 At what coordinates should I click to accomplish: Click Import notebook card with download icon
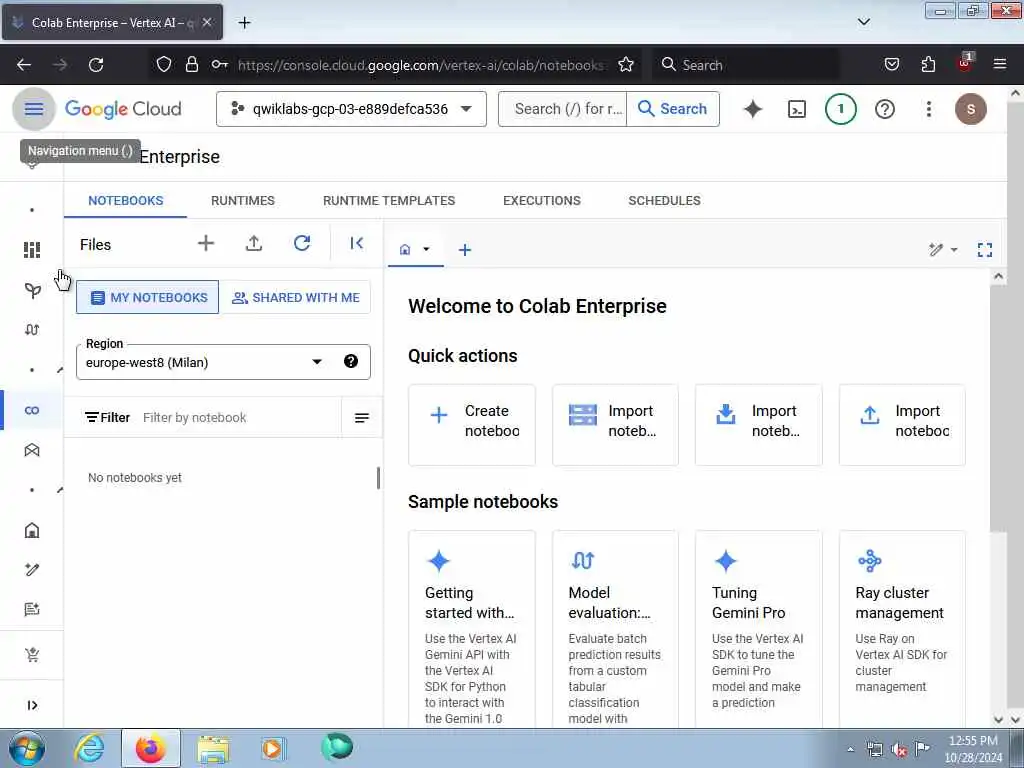758,424
